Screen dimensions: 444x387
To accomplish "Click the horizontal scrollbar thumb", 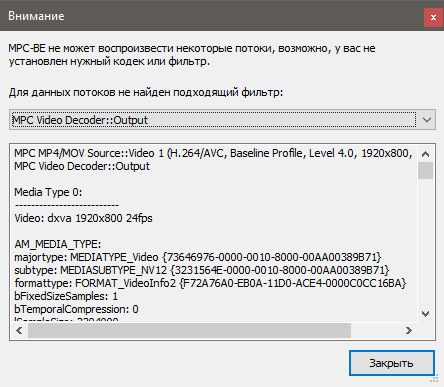I will point(189,331).
